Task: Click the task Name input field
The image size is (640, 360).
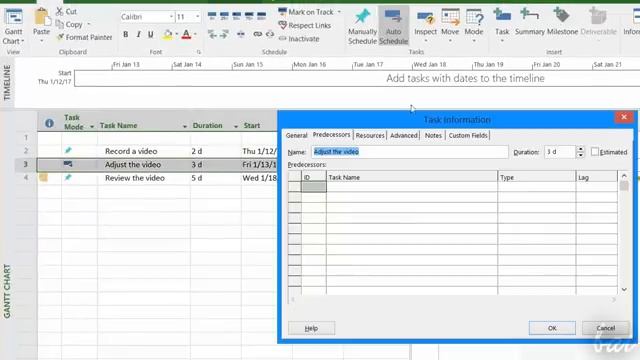Action: point(410,152)
